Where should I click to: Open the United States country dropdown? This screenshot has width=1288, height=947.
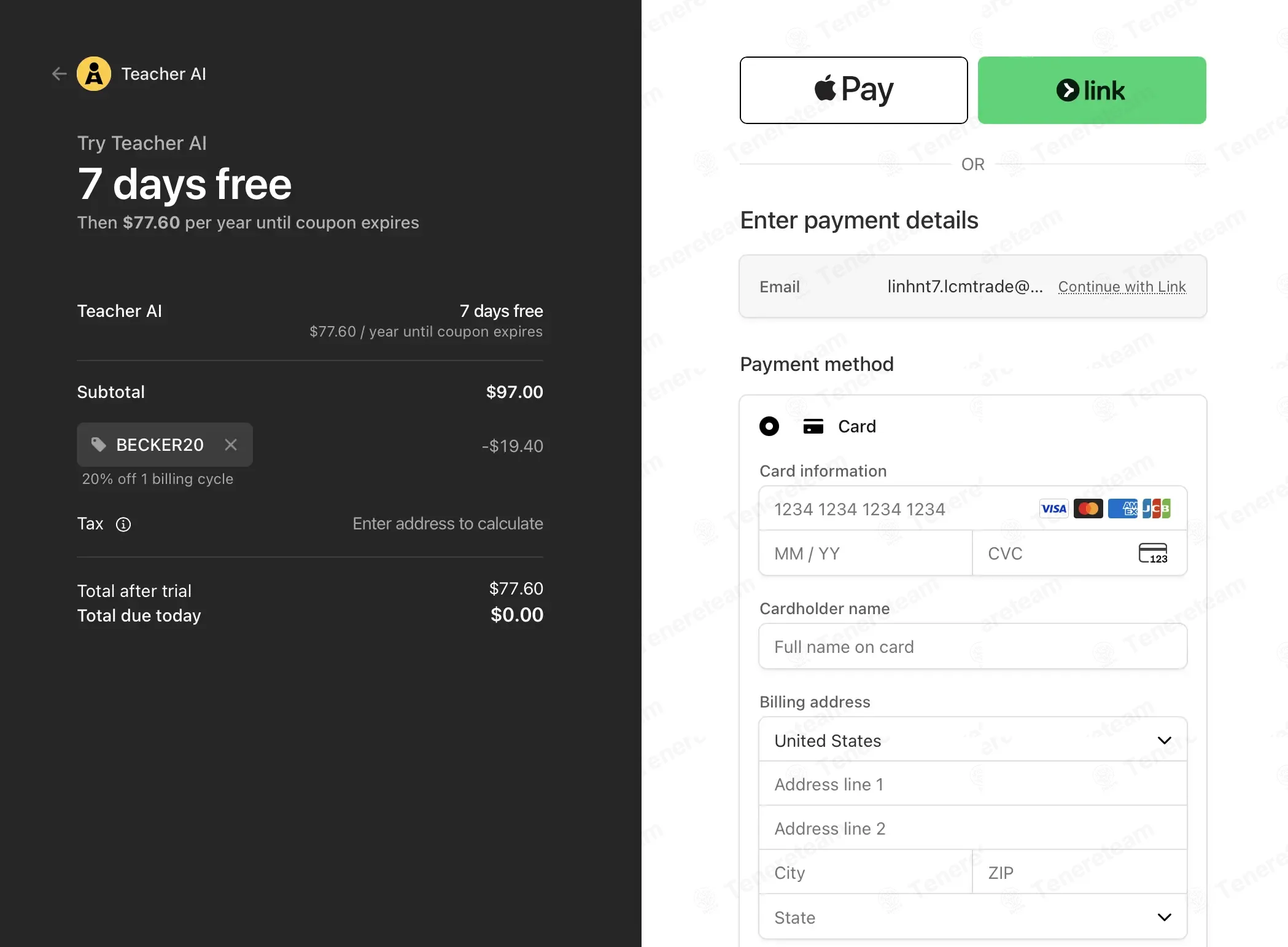pyautogui.click(x=973, y=740)
